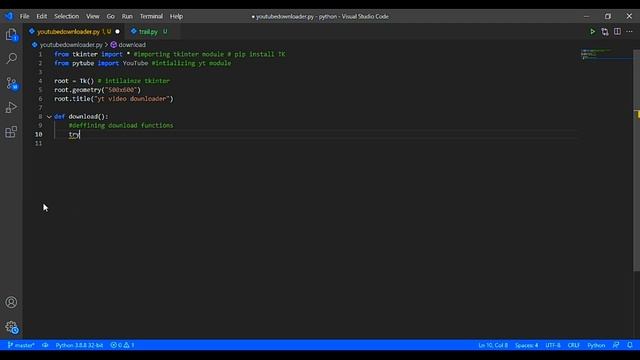The width and height of the screenshot is (640, 360).
Task: Split the editor right
Action: [617, 31]
